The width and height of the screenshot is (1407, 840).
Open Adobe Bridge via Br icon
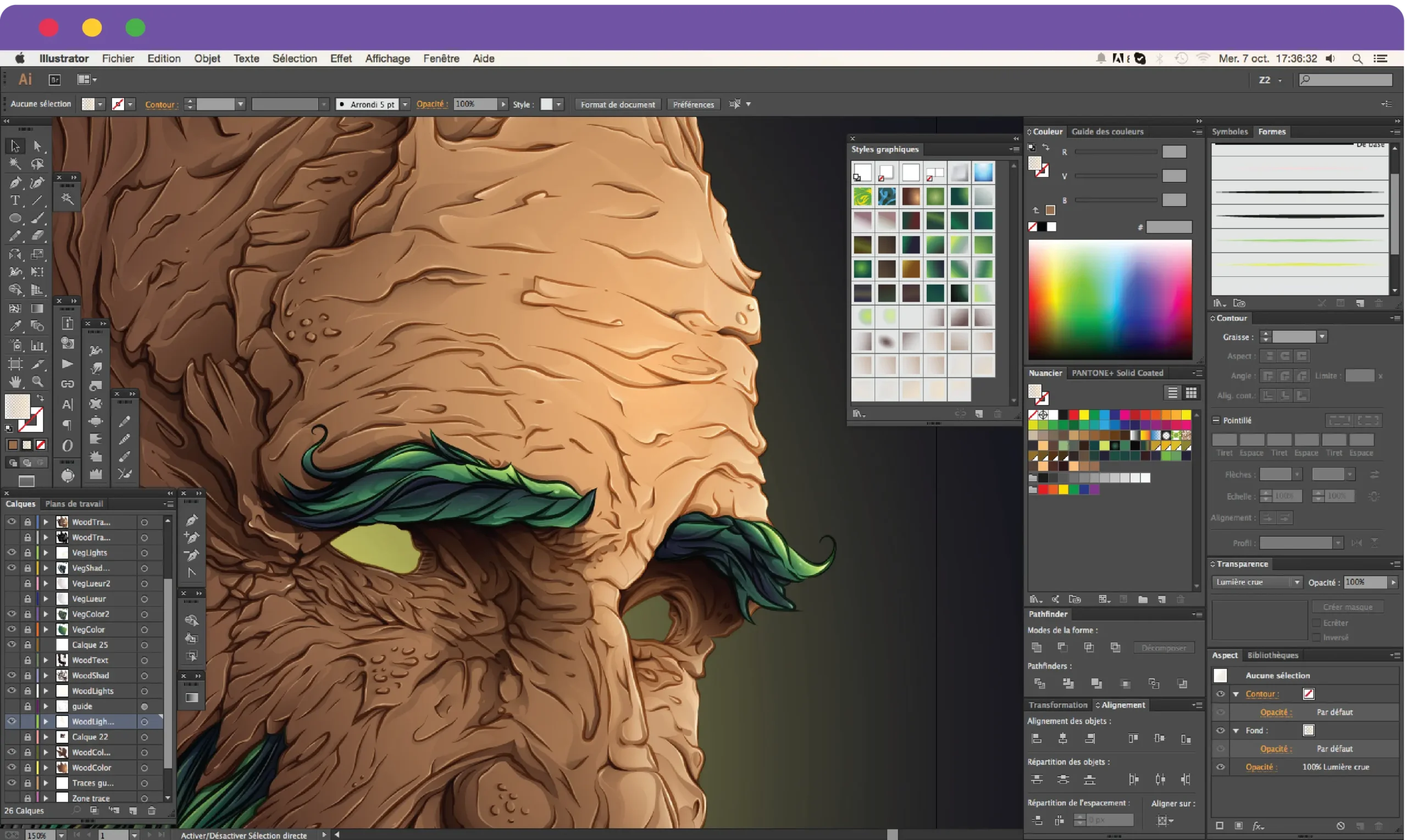point(55,80)
